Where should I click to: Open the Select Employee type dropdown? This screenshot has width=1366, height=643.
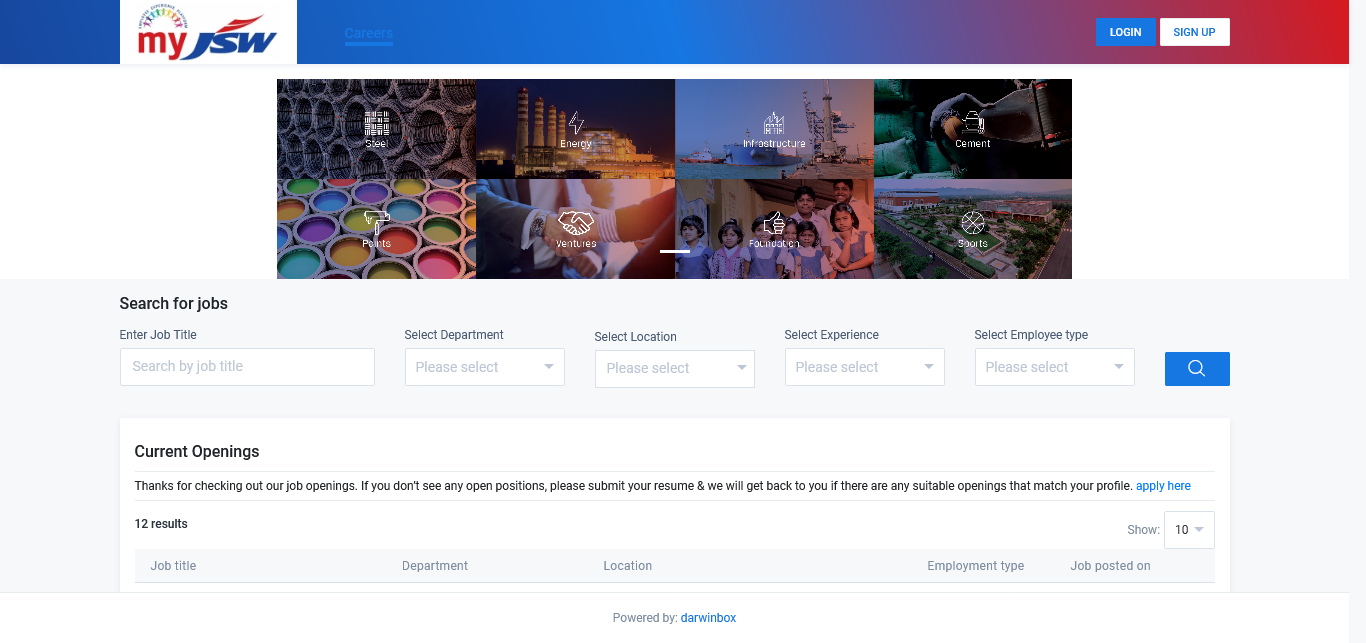(1054, 367)
